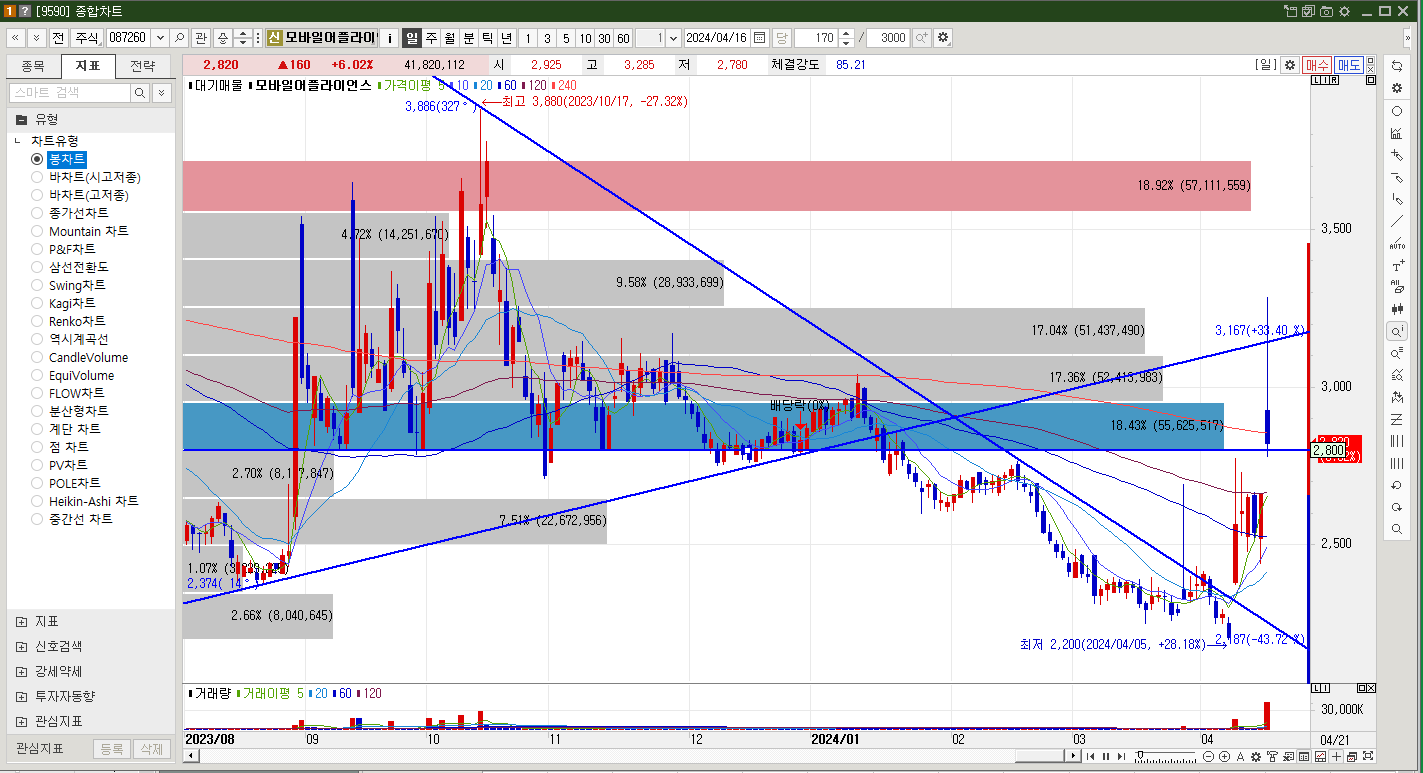Image resolution: width=1423 pixels, height=773 pixels.
Task: Click the stock code search magnifier icon
Action: (179, 38)
